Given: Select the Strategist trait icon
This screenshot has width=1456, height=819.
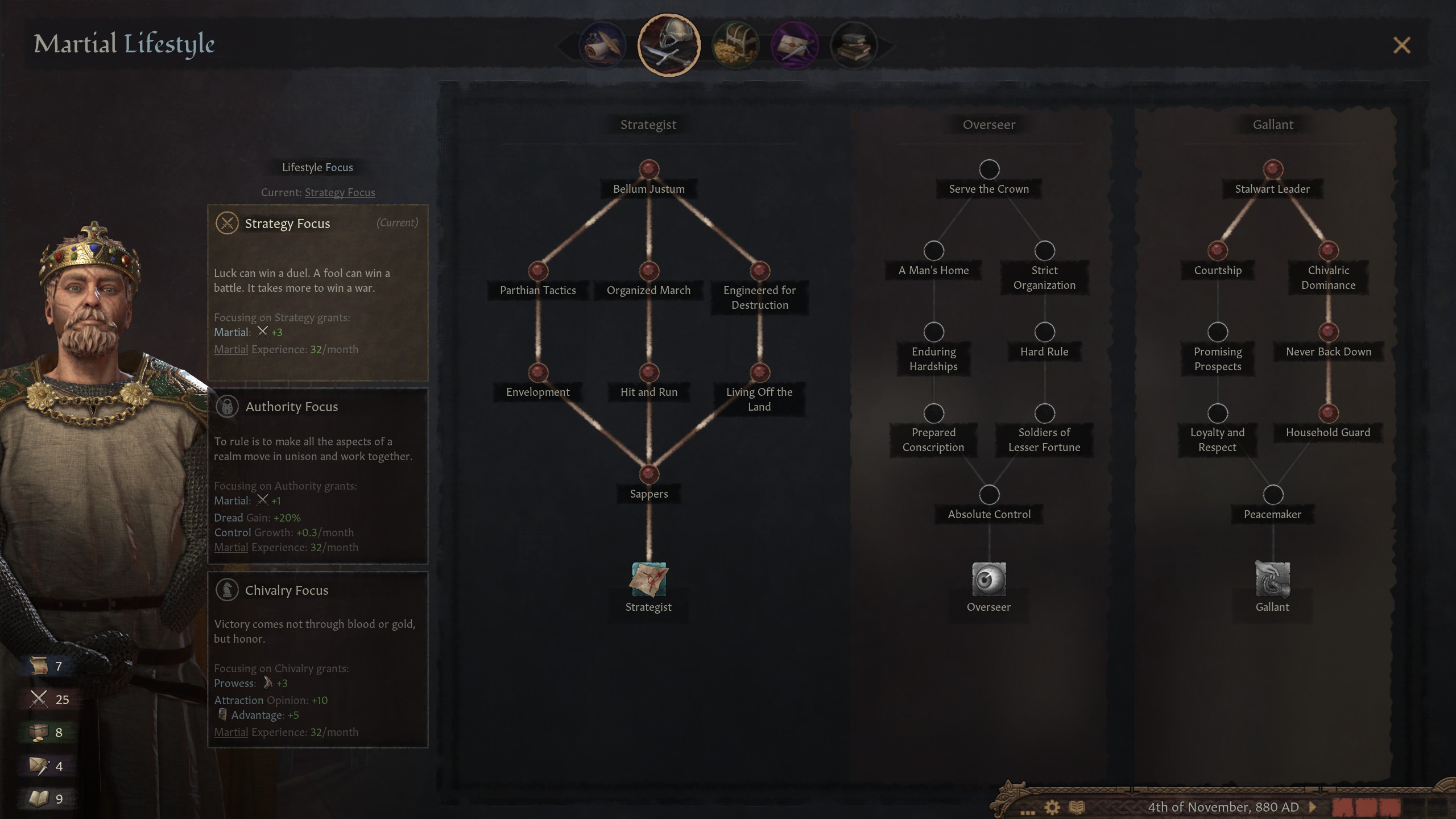Looking at the screenshot, I should (x=648, y=579).
